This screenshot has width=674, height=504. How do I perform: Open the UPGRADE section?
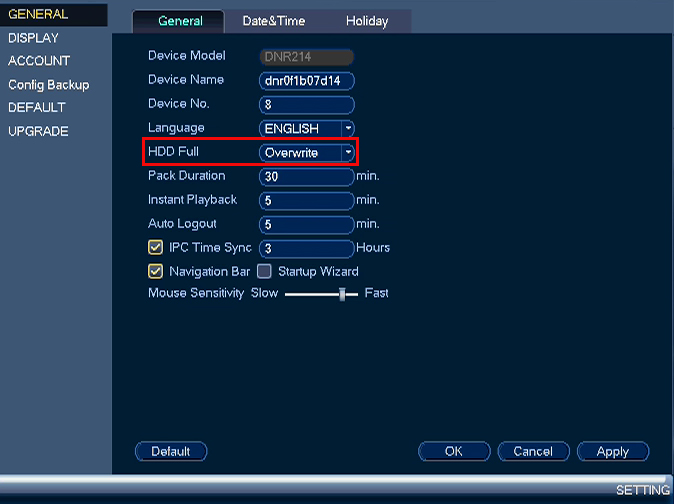[x=38, y=131]
